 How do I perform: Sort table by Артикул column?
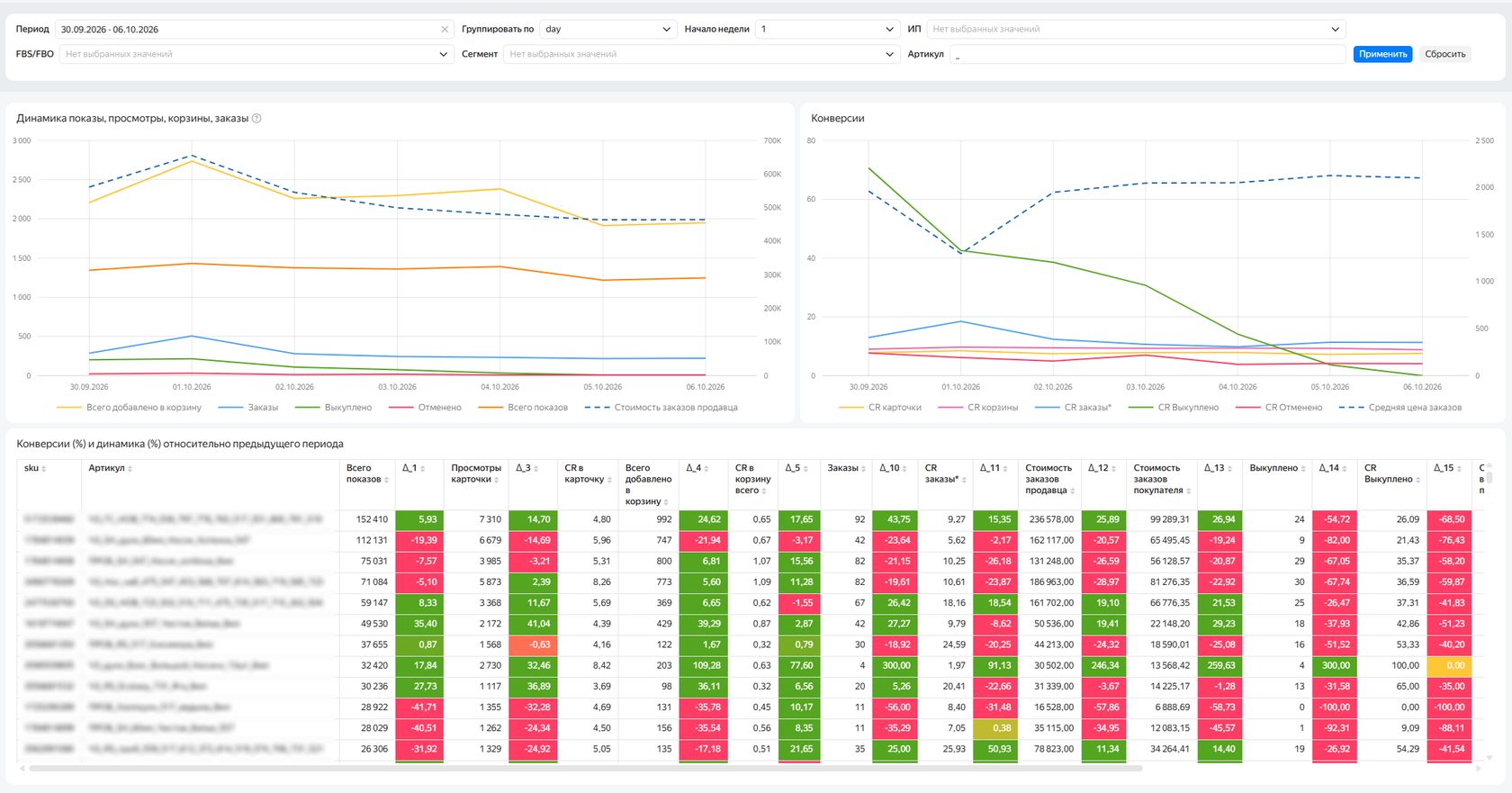tap(130, 469)
